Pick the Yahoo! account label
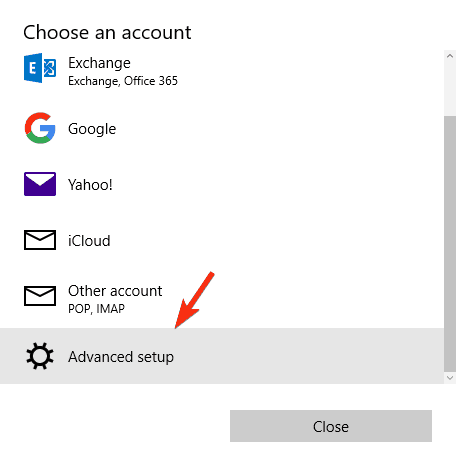 [x=90, y=185]
